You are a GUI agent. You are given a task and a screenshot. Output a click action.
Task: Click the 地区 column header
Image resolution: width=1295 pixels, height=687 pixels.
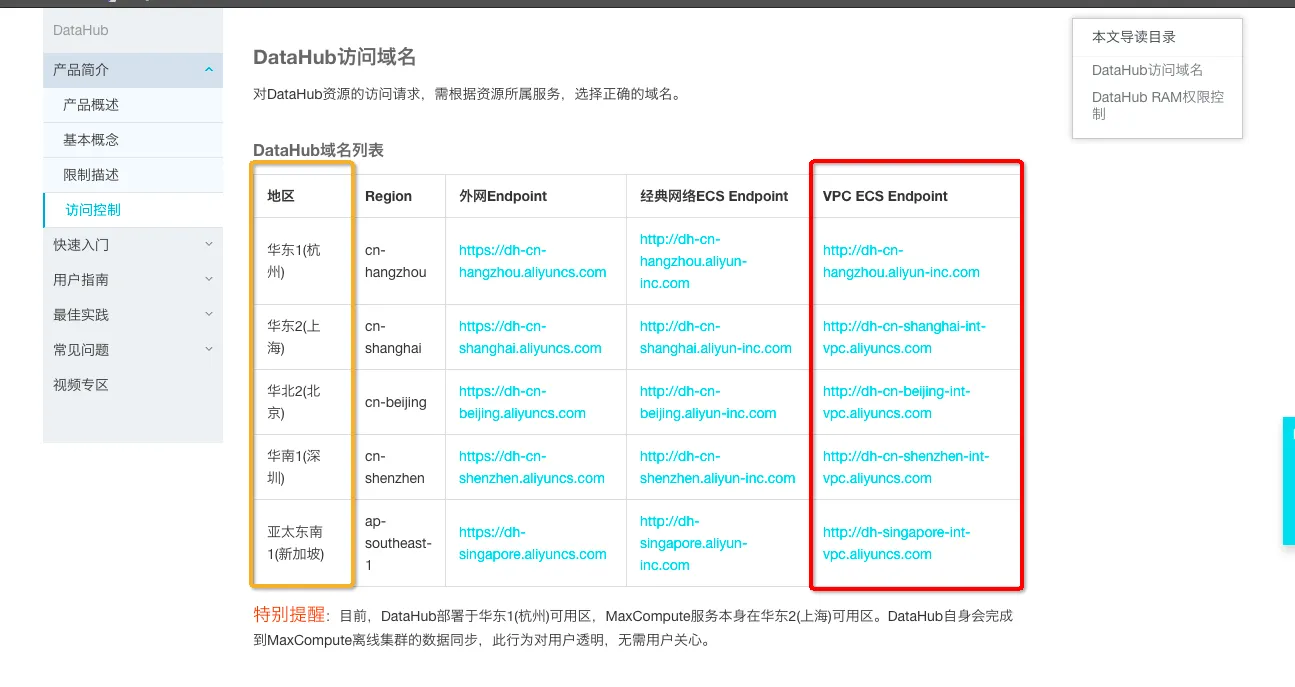click(x=281, y=196)
